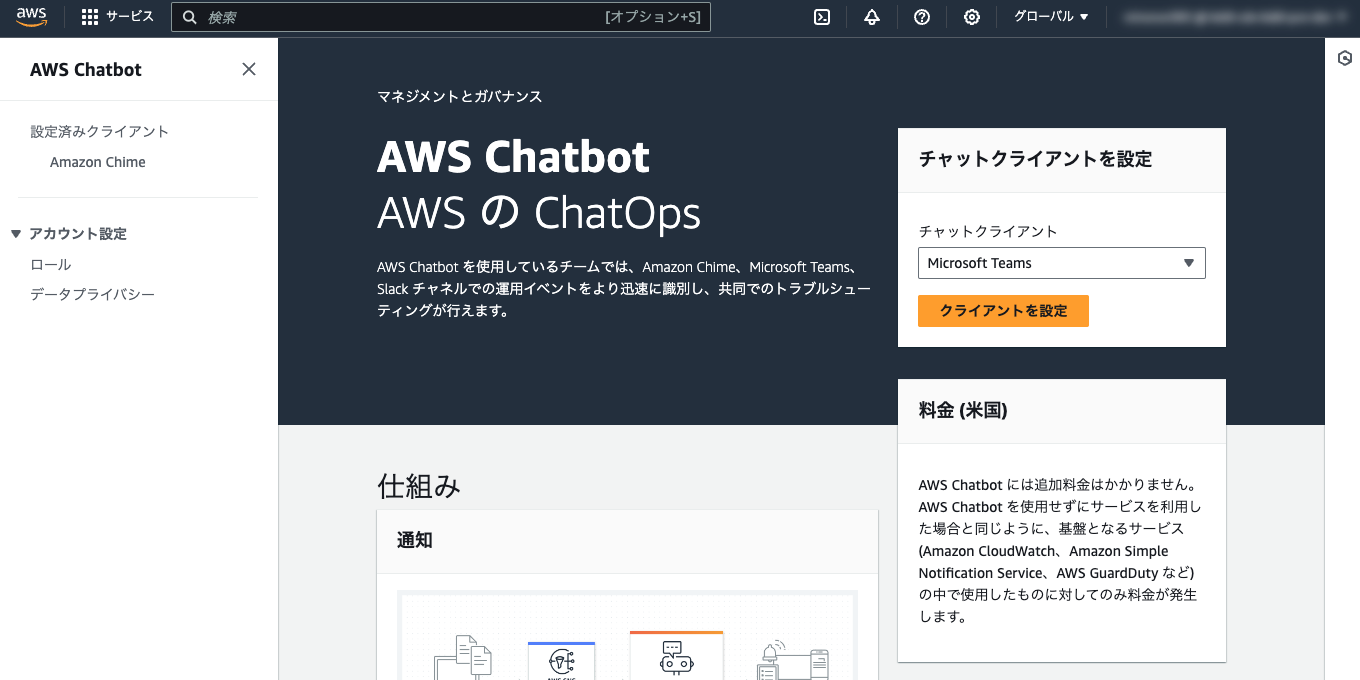1360x680 pixels.
Task: Click the AWS の ChatOps subtitle
Action: [x=539, y=213]
